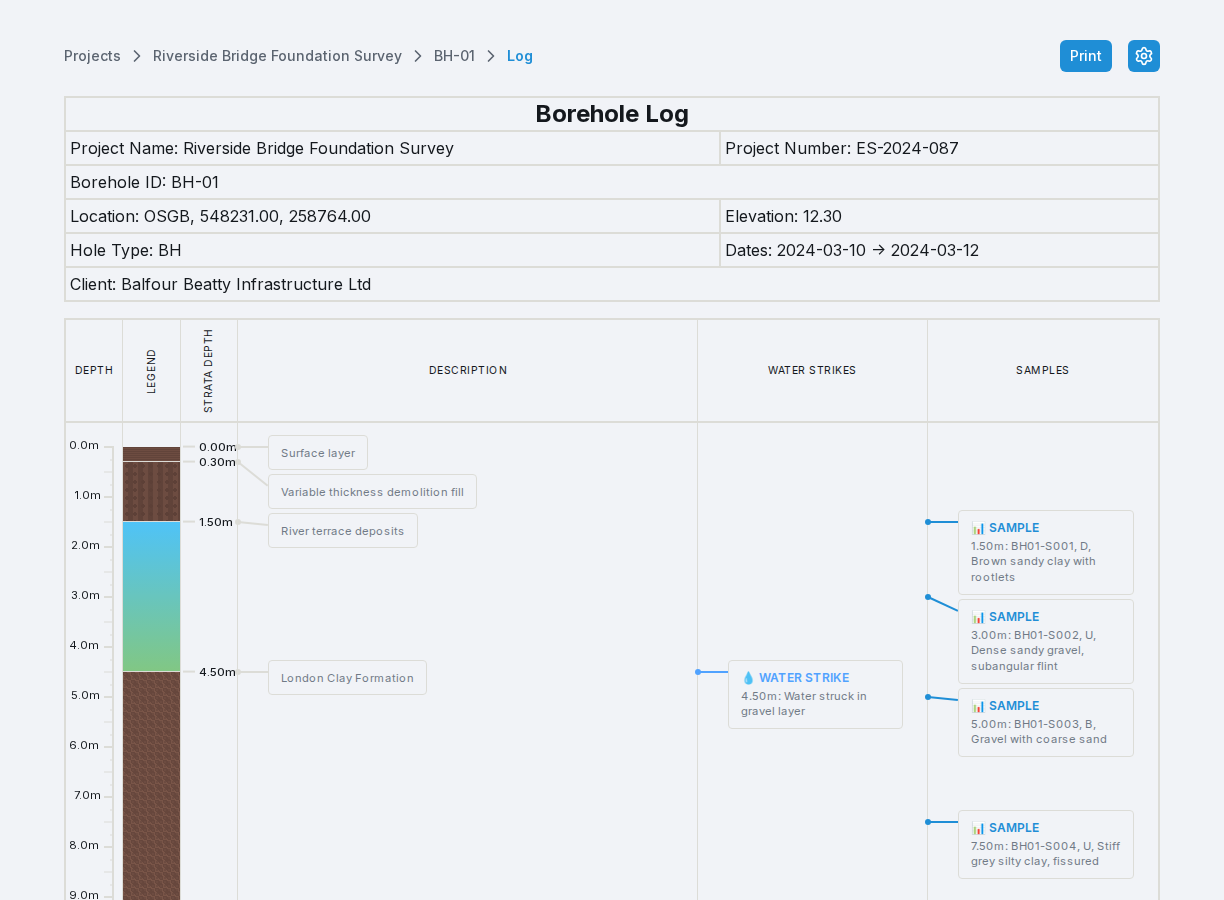This screenshot has width=1224, height=900.
Task: Navigate to BH-01 breadcrumb
Action: [454, 56]
